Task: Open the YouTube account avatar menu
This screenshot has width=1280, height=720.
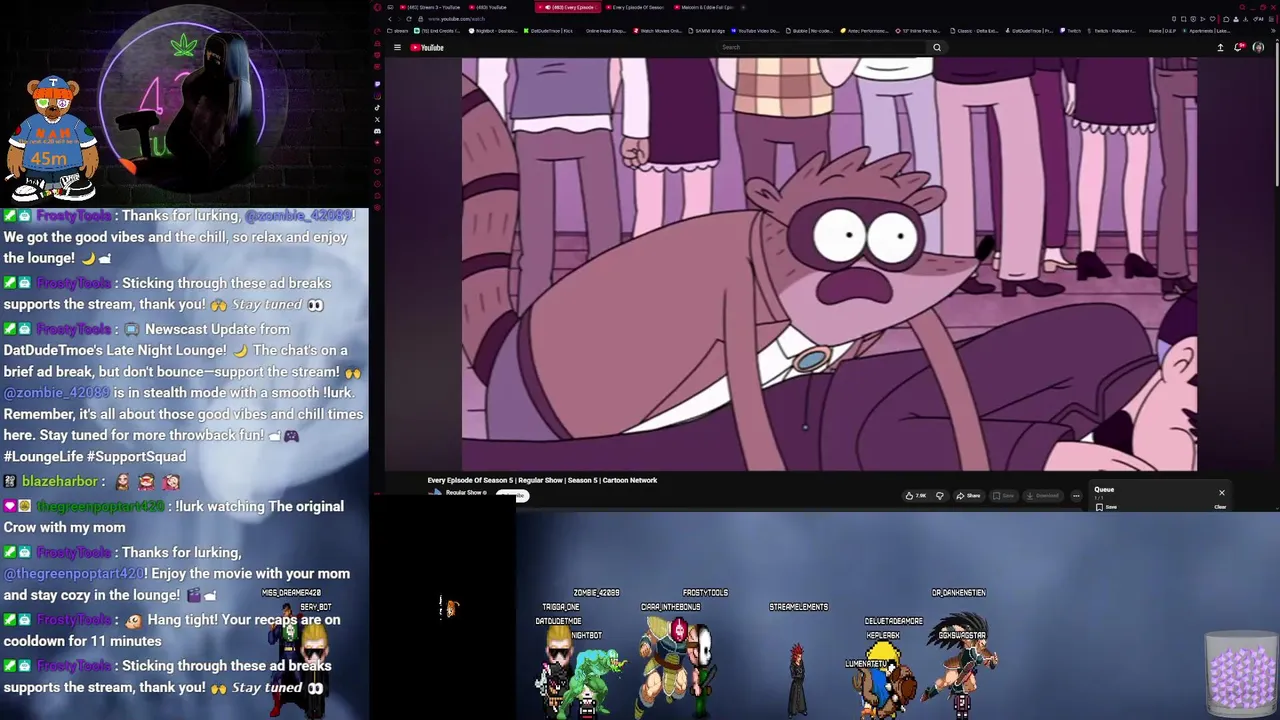Action: tap(1258, 47)
